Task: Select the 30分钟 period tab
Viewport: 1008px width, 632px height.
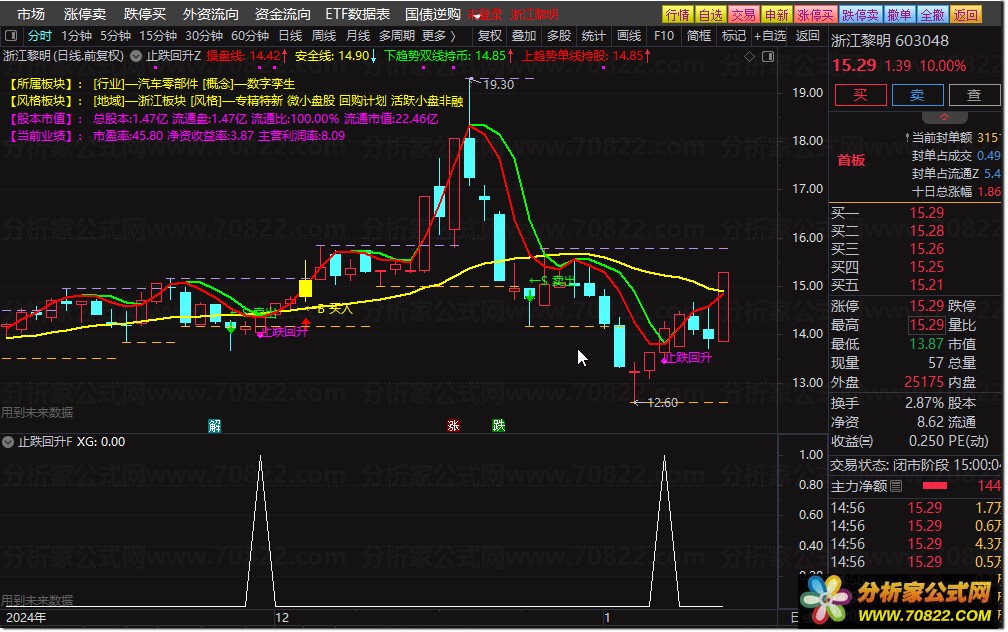Action: click(204, 35)
